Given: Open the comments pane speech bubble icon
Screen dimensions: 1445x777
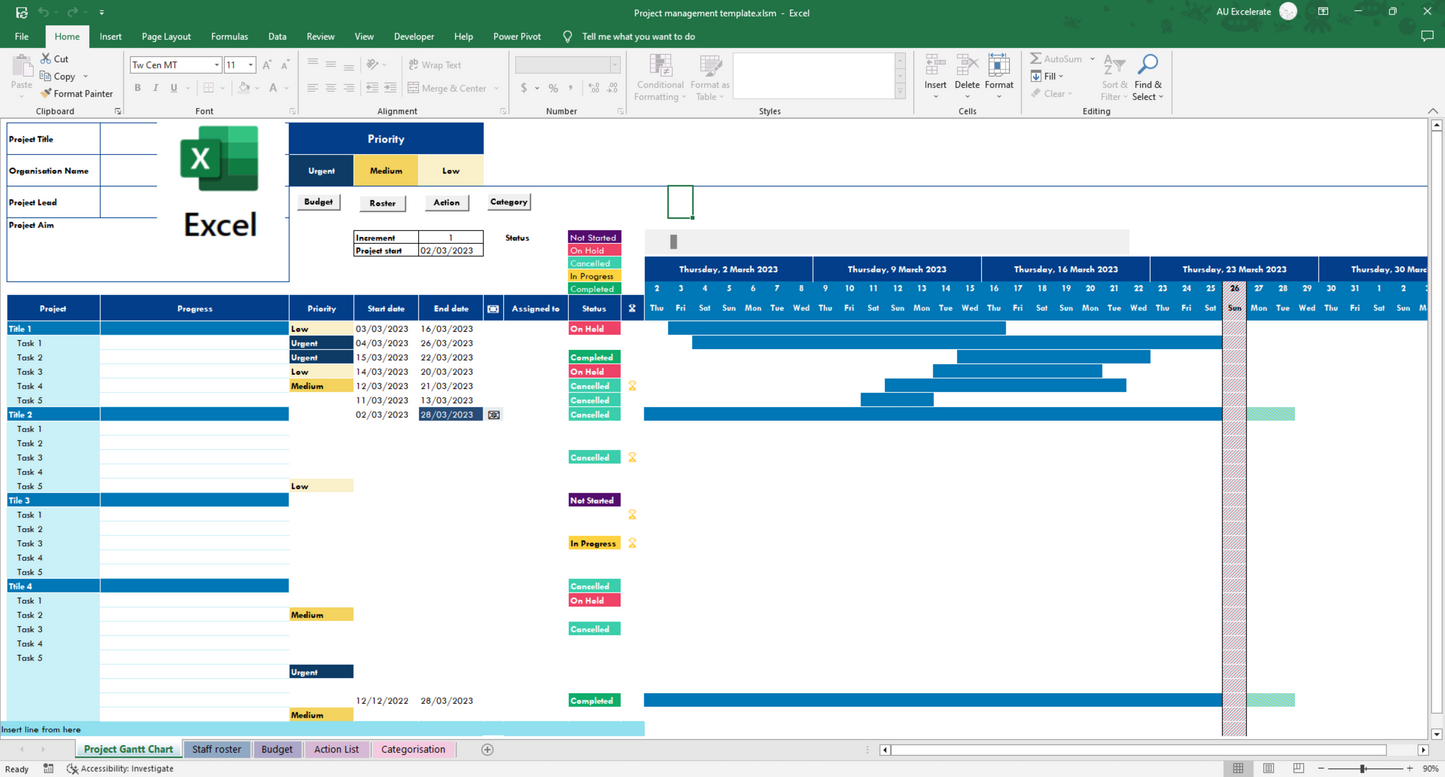Looking at the screenshot, I should [x=1427, y=36].
